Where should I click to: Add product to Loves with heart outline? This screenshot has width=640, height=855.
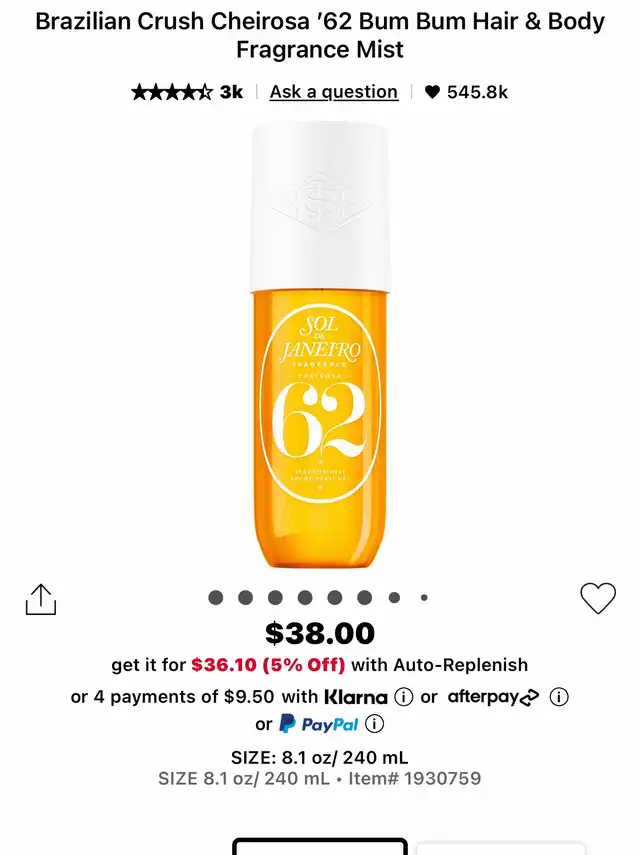tap(598, 598)
